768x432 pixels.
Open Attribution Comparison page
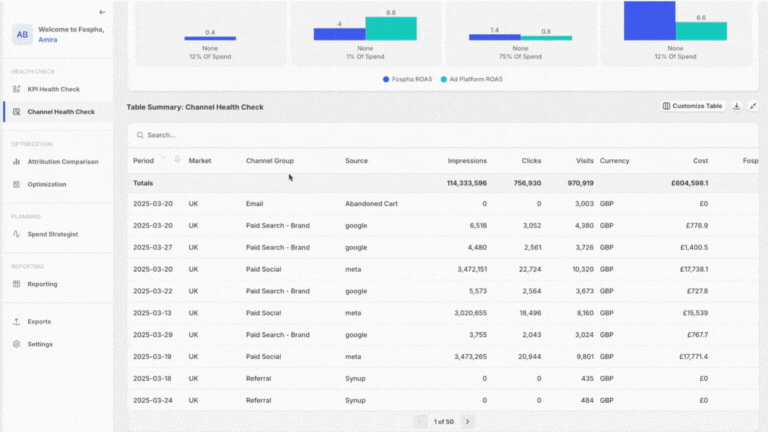pyautogui.click(x=63, y=162)
